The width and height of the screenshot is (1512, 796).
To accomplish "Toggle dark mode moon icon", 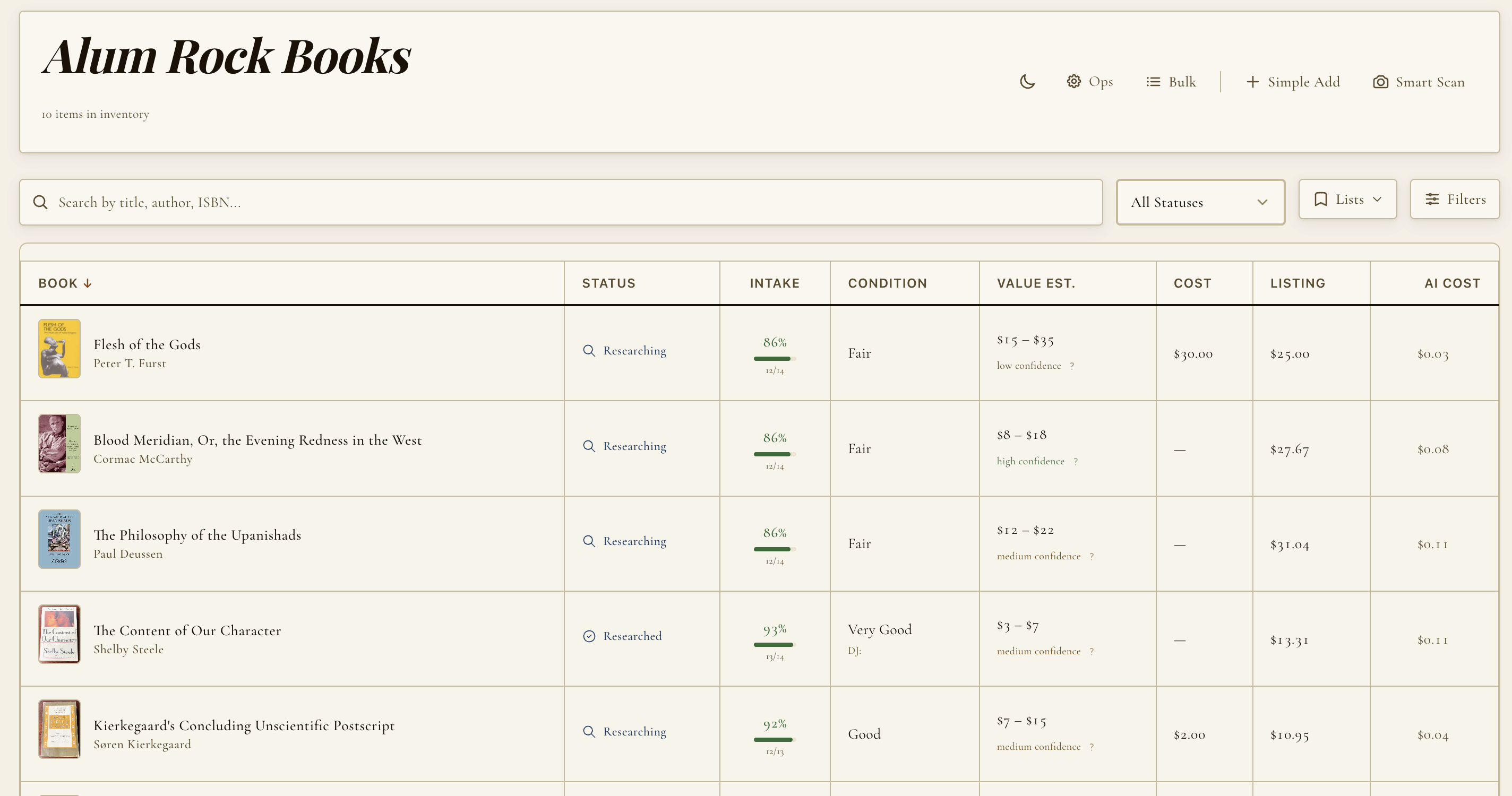I will (1027, 82).
